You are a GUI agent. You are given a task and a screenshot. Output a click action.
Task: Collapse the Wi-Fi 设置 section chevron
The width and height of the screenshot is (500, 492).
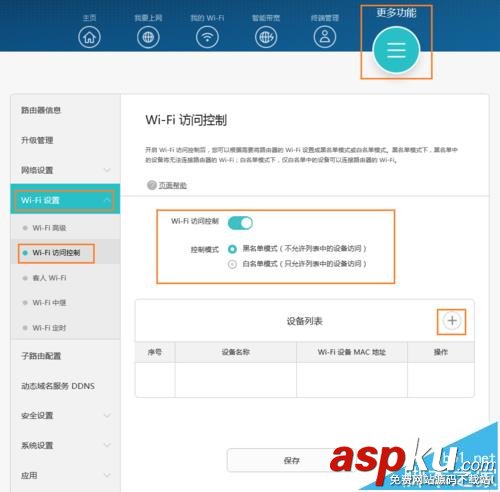[x=107, y=200]
